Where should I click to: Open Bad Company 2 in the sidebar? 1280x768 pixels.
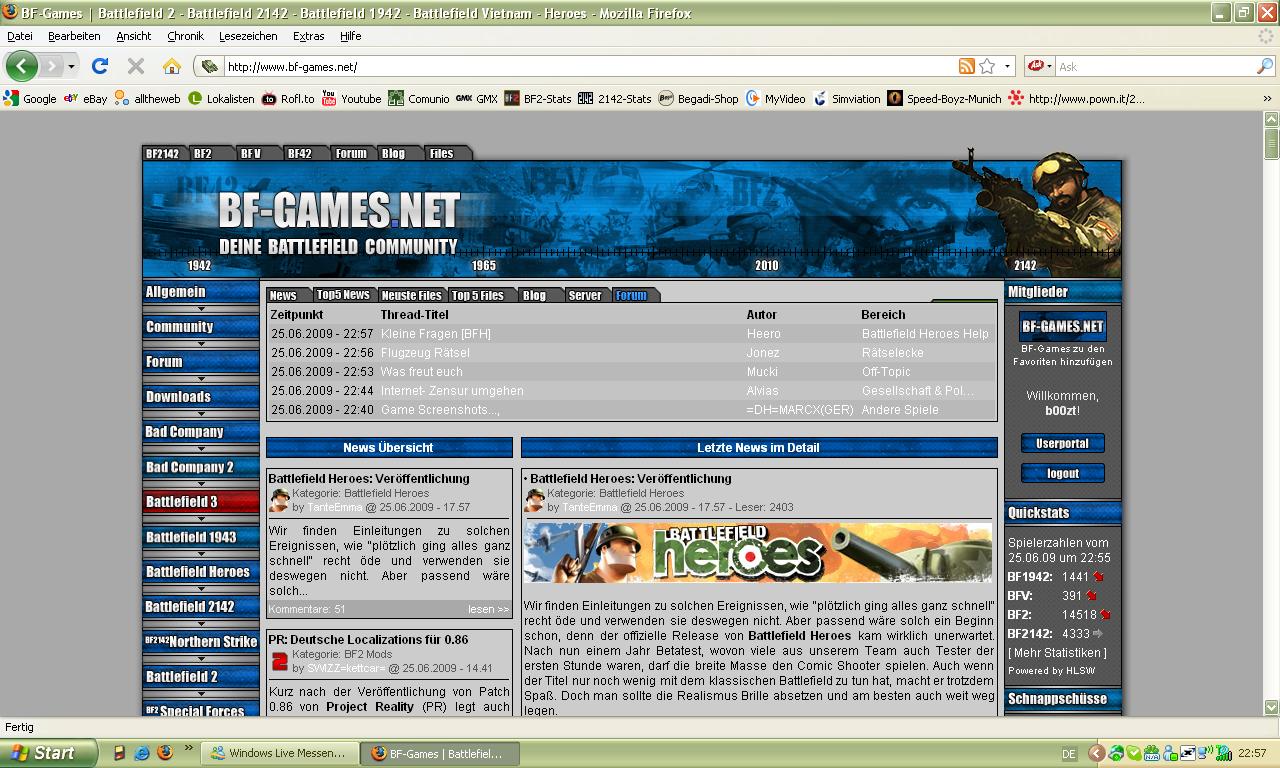201,467
